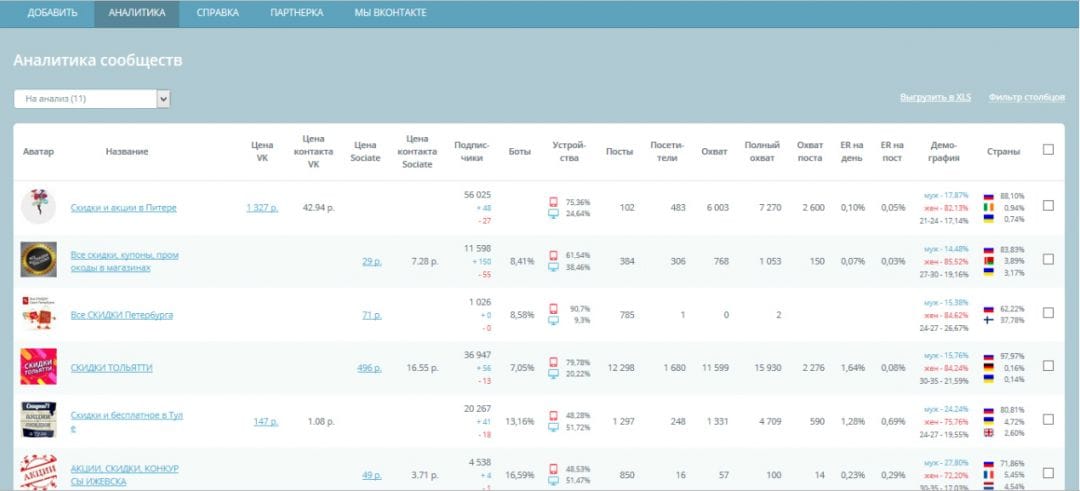Check the box for 'АКЦИИ, СКИДКИ, КОНКУРСЫ ИЖЕВСКА'
This screenshot has width=1080, height=491.
[1048, 473]
